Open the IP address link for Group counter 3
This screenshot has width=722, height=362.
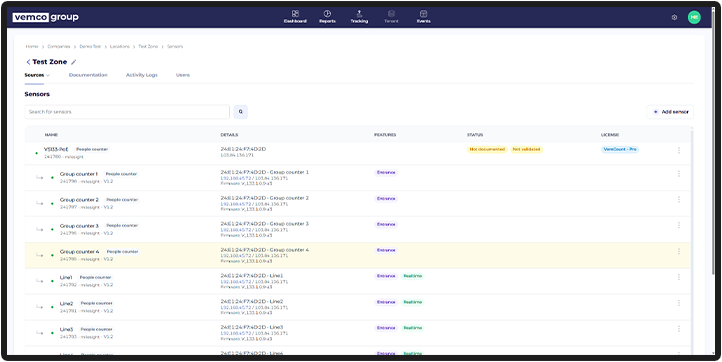pyautogui.click(x=236, y=229)
